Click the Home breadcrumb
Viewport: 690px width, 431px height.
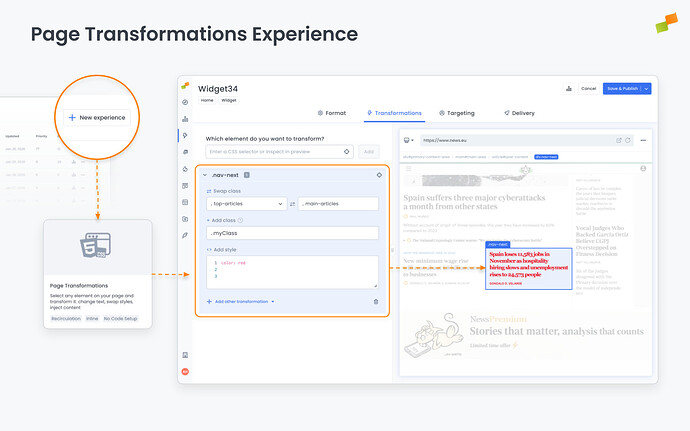coord(207,100)
